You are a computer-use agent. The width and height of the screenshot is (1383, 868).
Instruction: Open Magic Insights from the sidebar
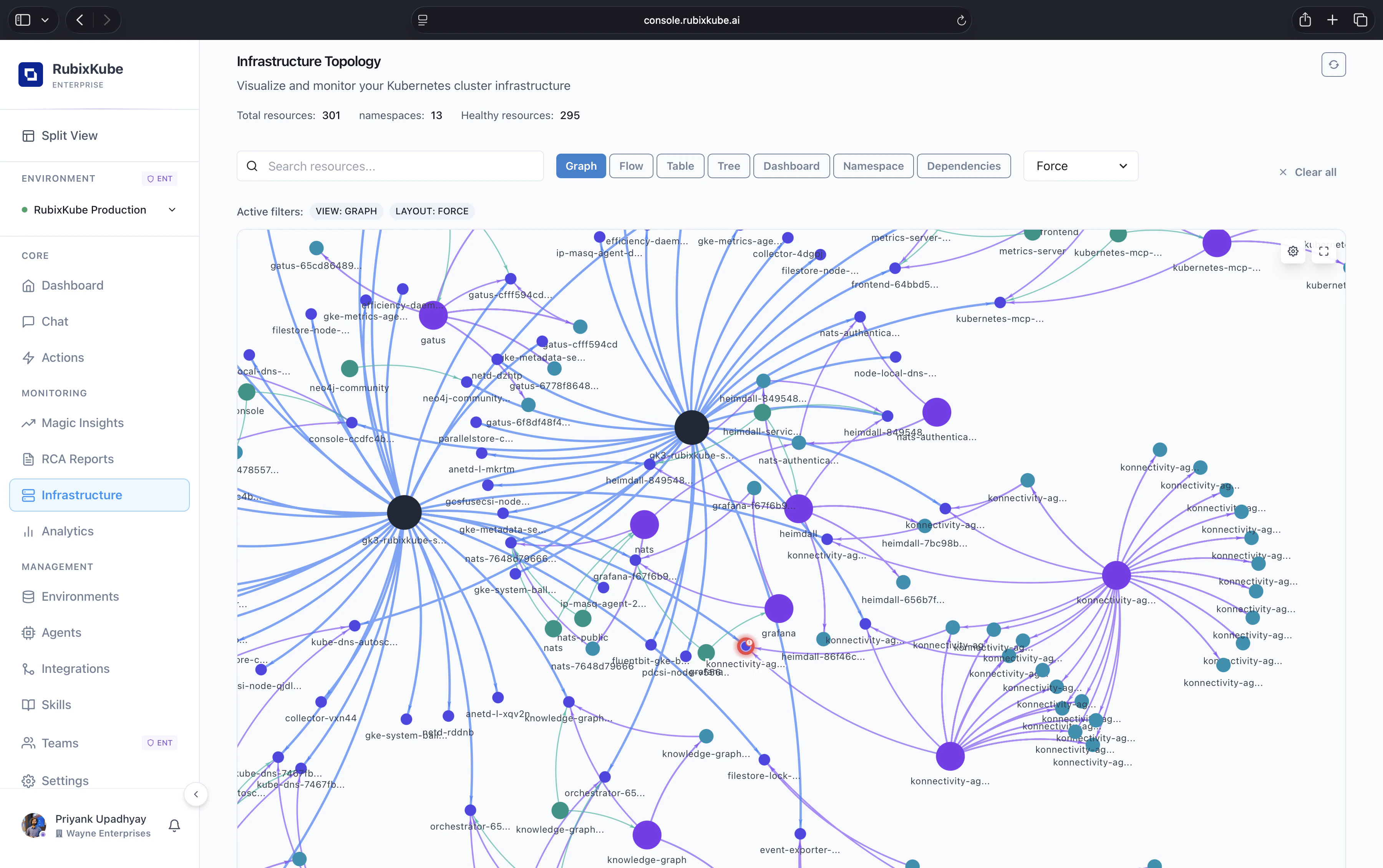[x=82, y=422]
